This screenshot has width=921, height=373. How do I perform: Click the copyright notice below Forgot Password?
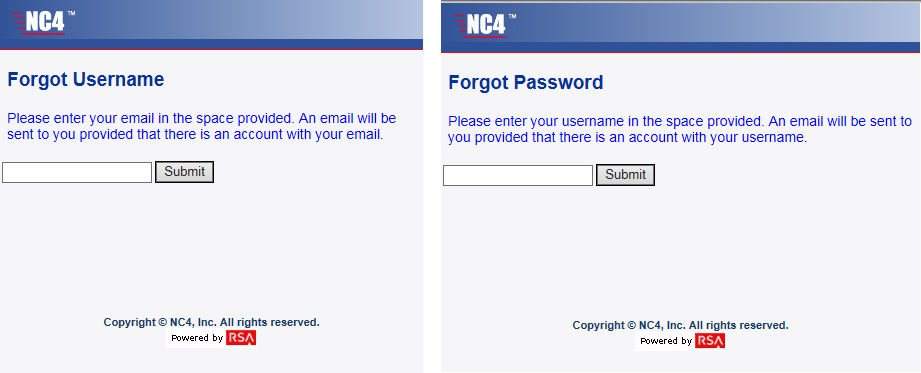tap(680, 325)
